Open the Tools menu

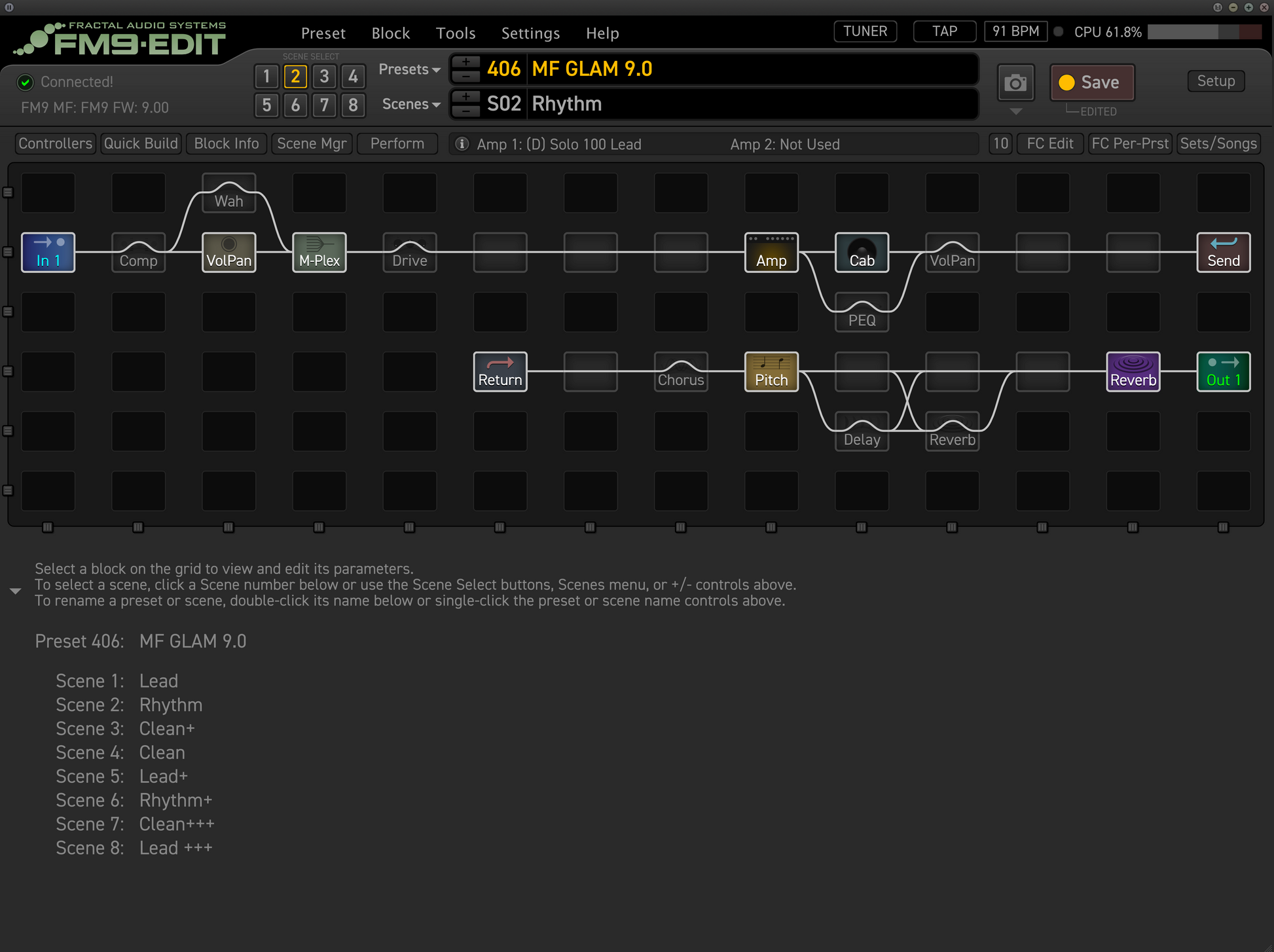[x=456, y=33]
